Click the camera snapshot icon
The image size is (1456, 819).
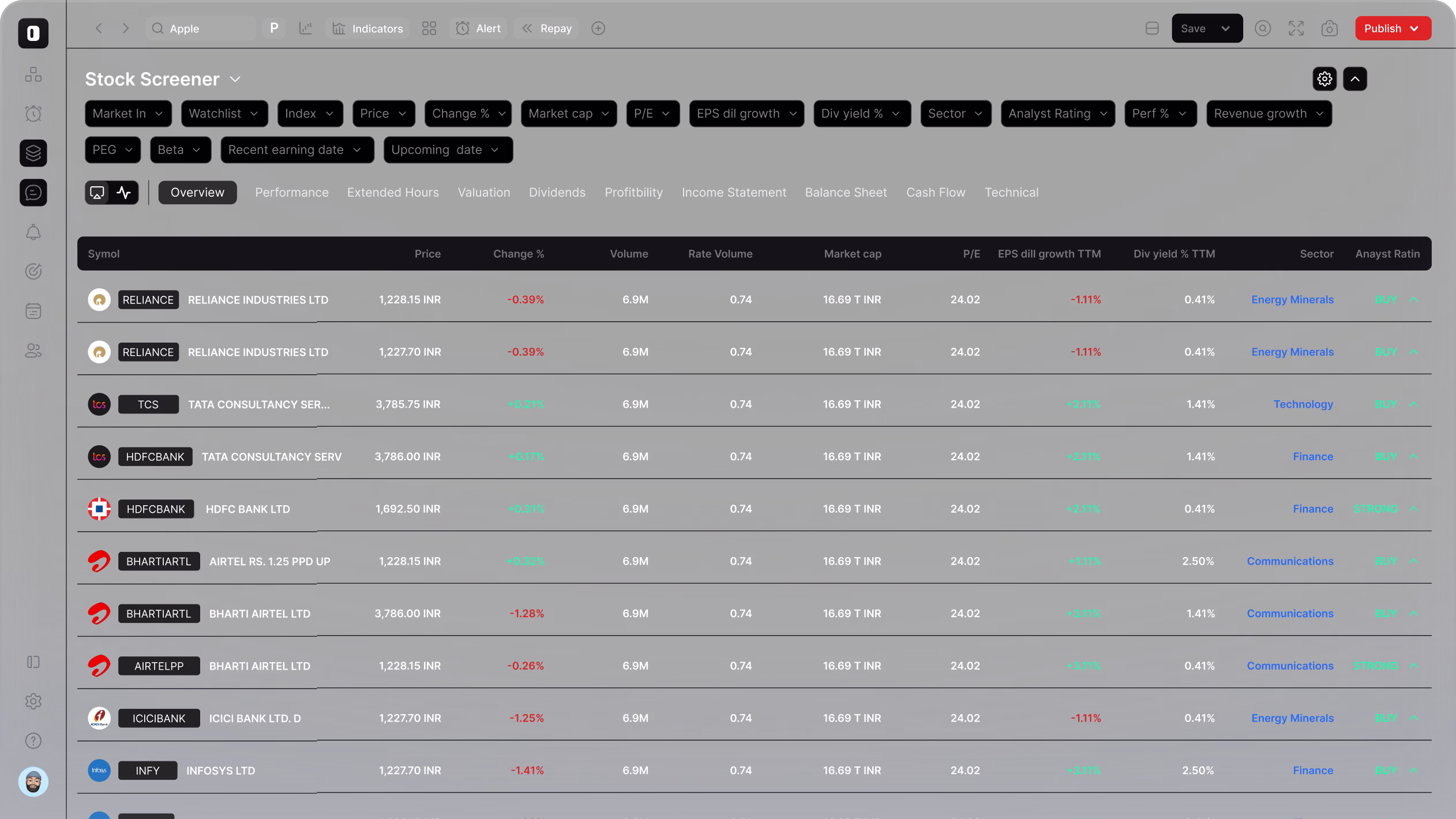(x=1329, y=28)
